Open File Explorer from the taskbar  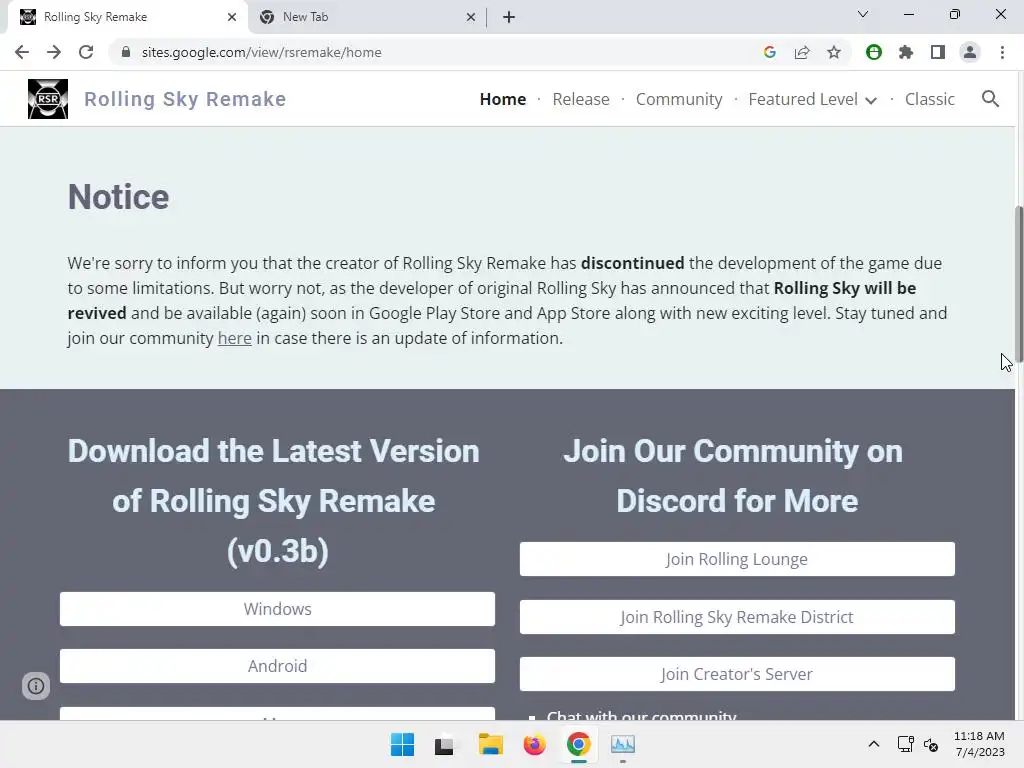490,744
